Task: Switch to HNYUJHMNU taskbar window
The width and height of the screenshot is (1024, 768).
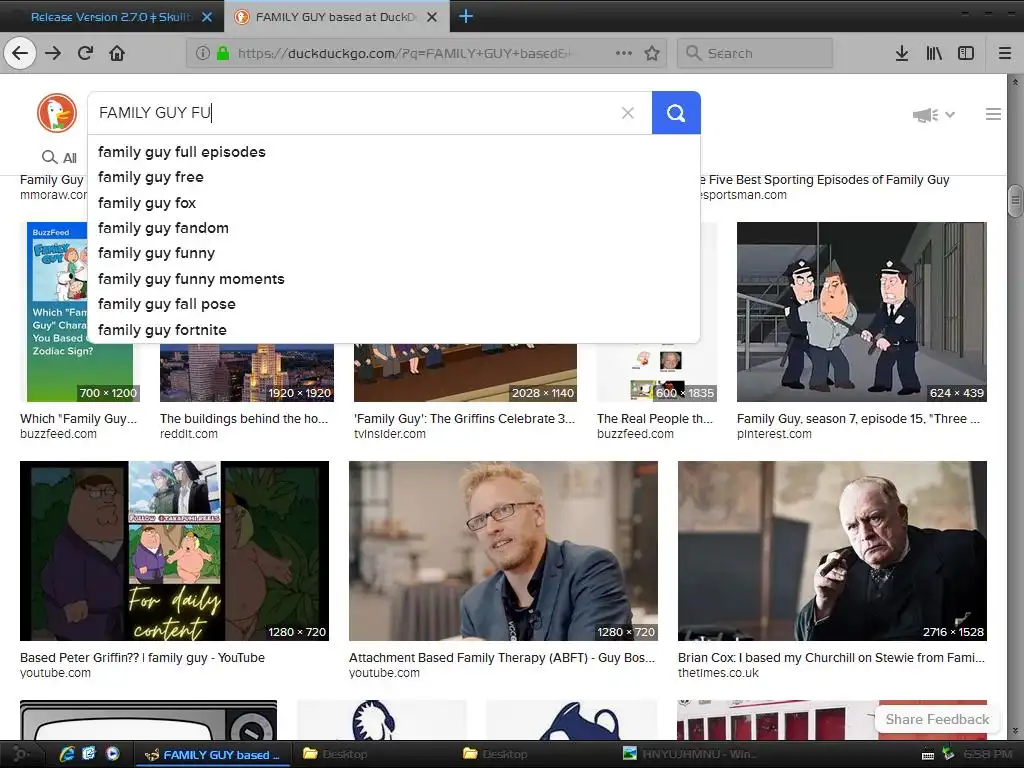Action: click(x=690, y=754)
